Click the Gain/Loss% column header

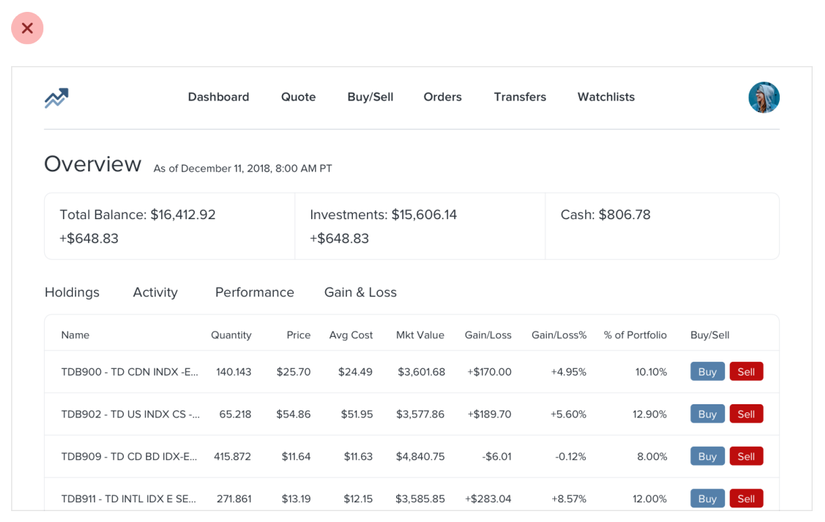pos(559,335)
